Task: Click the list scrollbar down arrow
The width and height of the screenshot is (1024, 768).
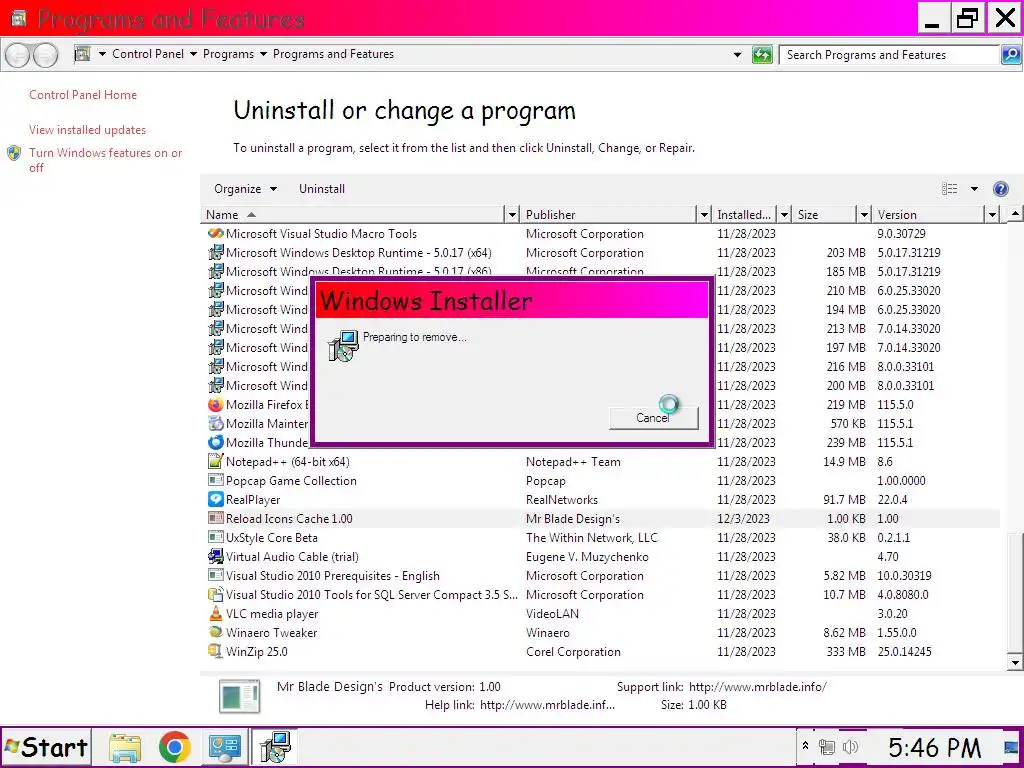Action: (1015, 662)
